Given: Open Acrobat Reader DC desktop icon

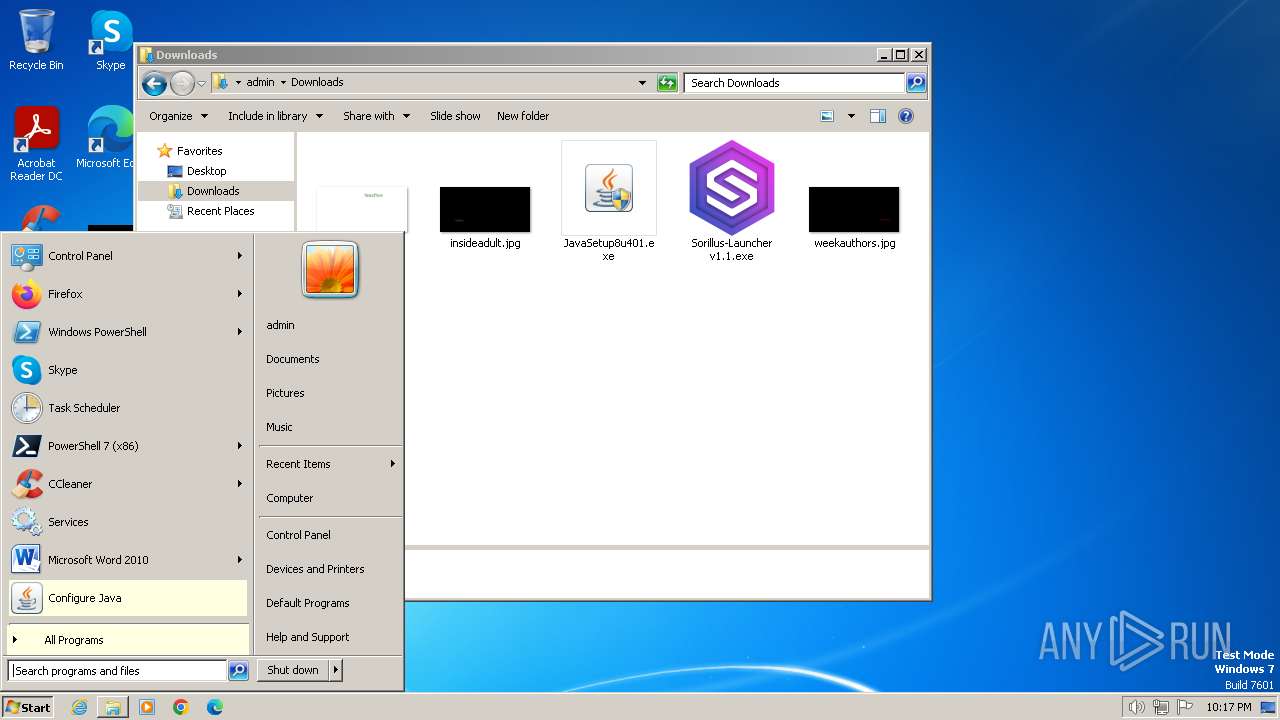Looking at the screenshot, I should click(x=36, y=143).
